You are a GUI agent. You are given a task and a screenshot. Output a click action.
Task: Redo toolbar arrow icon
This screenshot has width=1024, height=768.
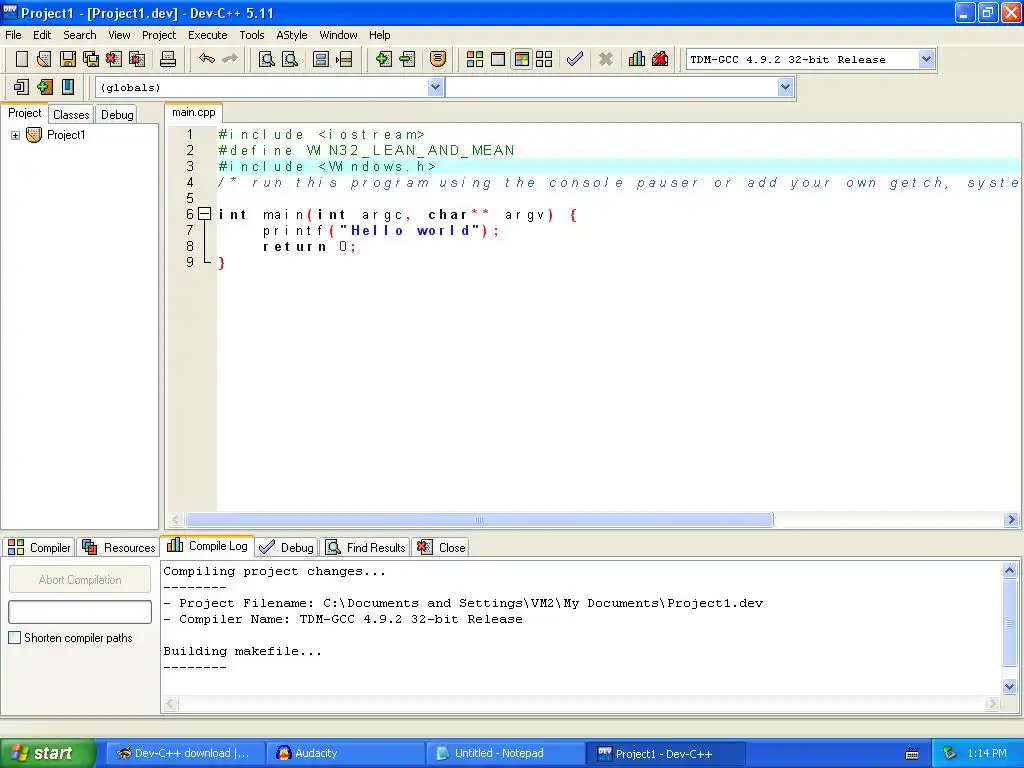point(230,59)
